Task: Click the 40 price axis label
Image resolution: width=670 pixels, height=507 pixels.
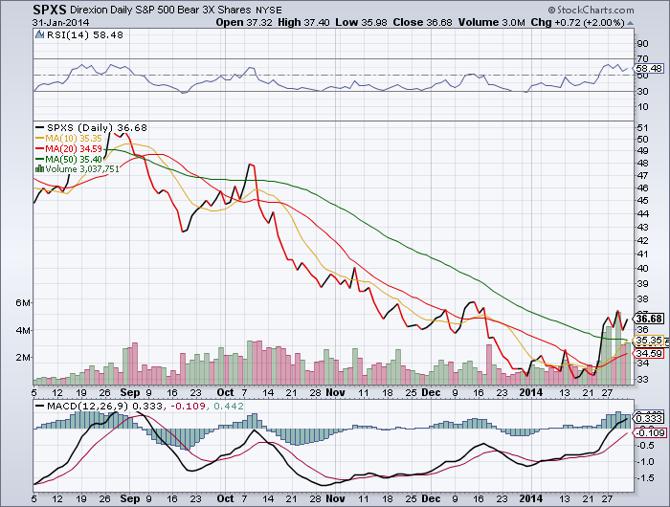Action: coord(643,268)
